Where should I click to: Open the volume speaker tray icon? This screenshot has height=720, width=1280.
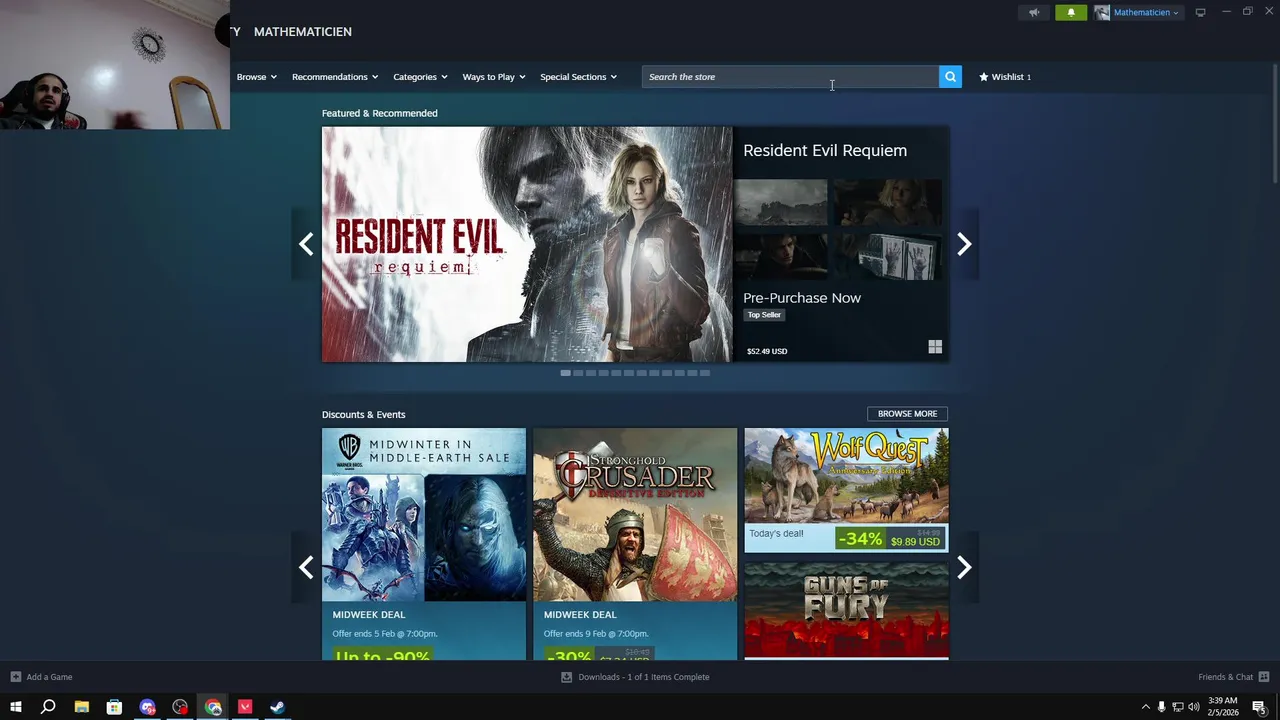(1193, 707)
